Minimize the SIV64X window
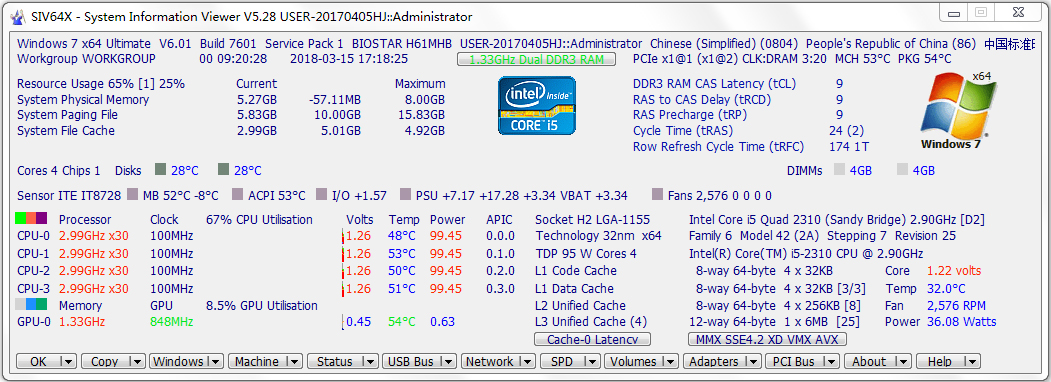Screen dimensions: 1051x382 pyautogui.click(x=953, y=12)
